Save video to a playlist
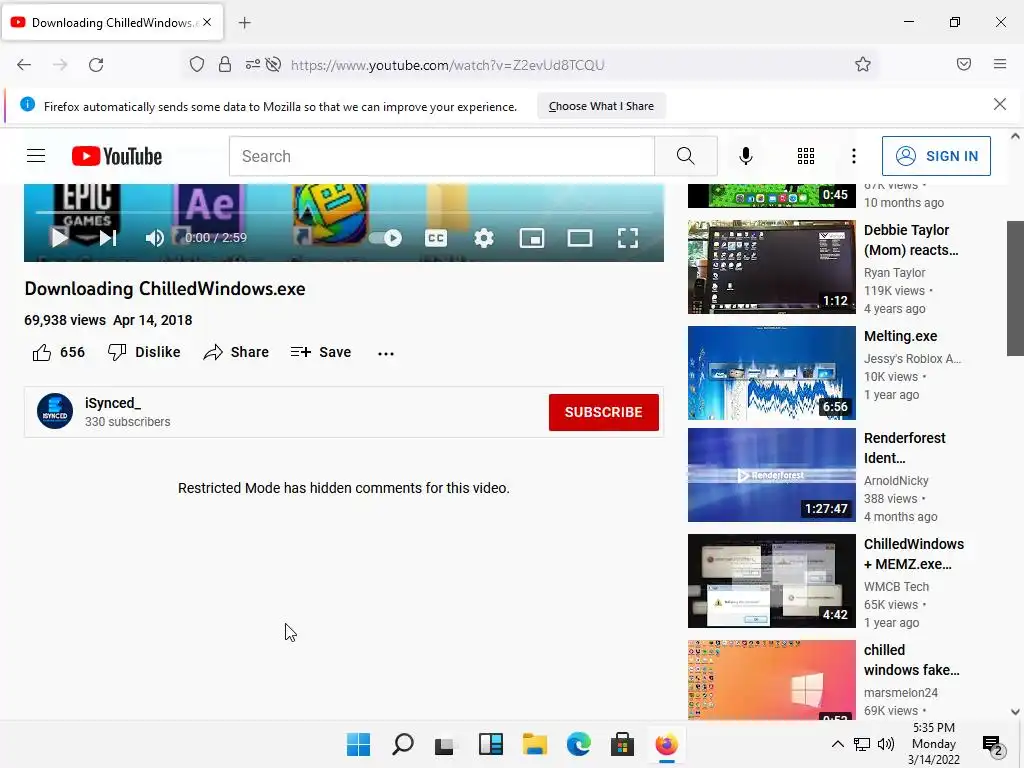The height and width of the screenshot is (768, 1024). [321, 352]
